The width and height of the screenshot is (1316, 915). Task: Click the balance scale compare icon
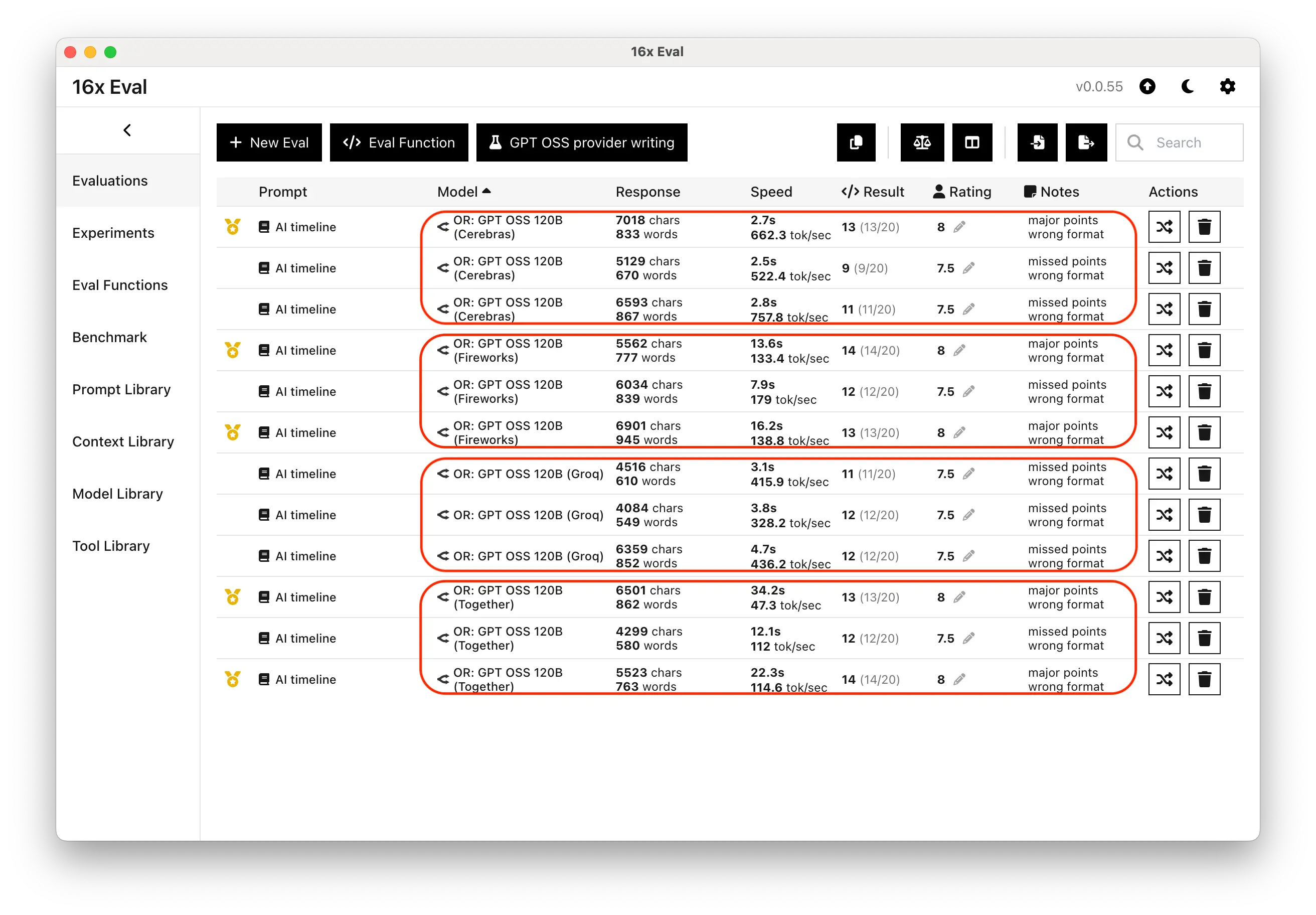point(922,142)
